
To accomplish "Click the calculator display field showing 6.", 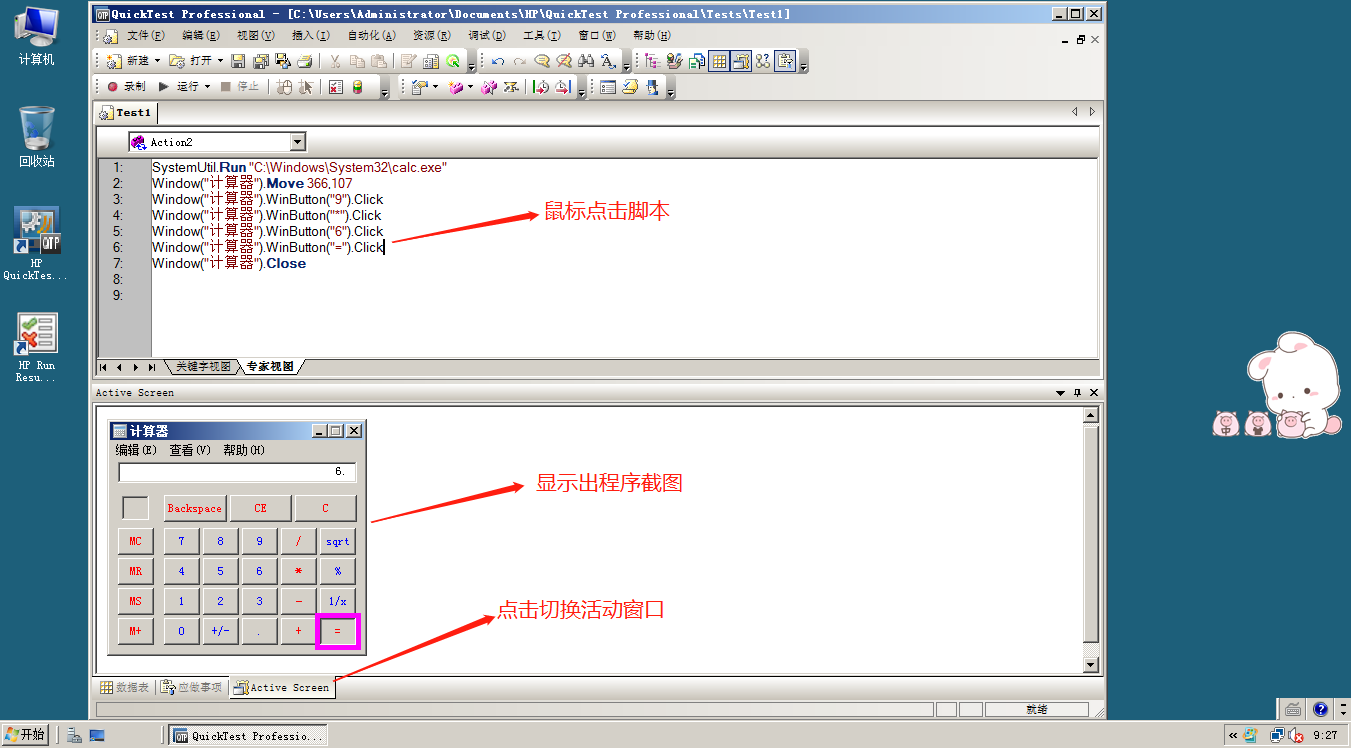I will pyautogui.click(x=237, y=472).
